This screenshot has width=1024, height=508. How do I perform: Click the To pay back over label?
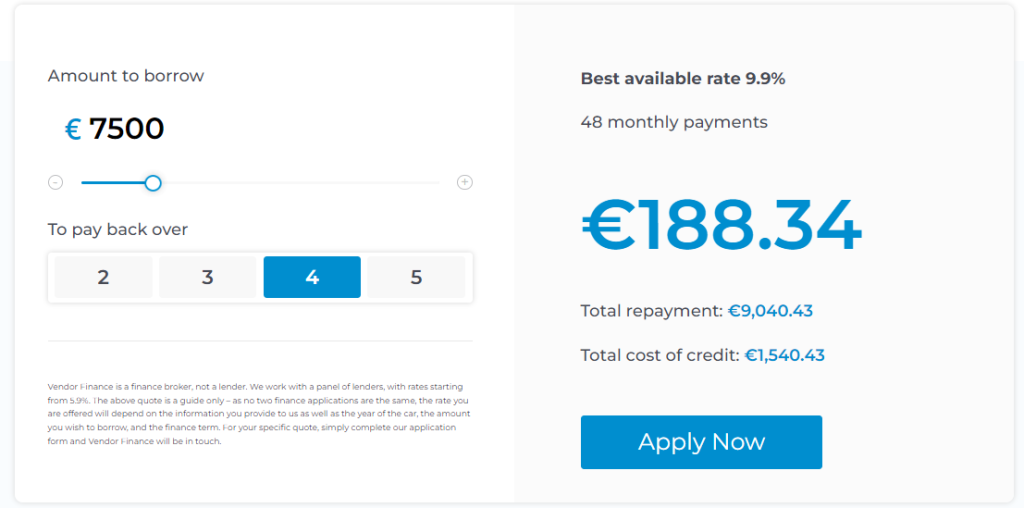(118, 230)
